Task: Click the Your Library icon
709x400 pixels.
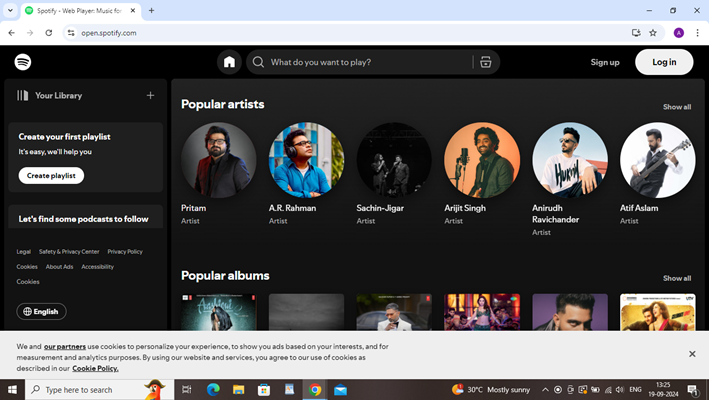Action: pyautogui.click(x=23, y=95)
